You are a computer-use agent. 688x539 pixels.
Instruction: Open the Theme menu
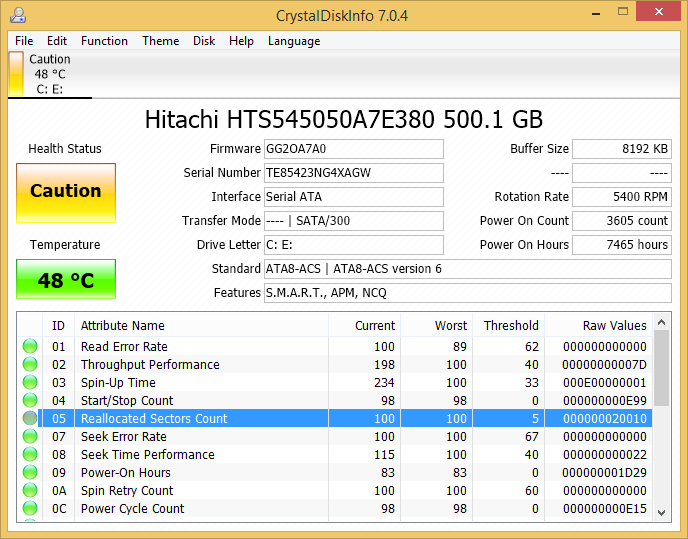[x=161, y=41]
